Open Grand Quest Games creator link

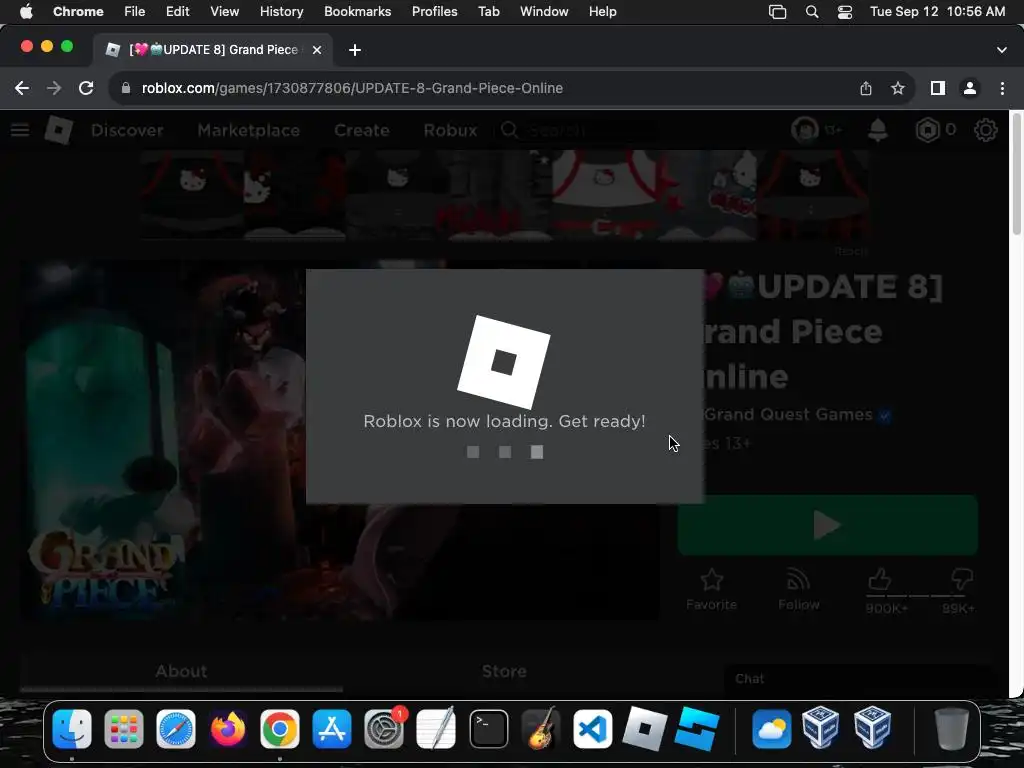788,414
